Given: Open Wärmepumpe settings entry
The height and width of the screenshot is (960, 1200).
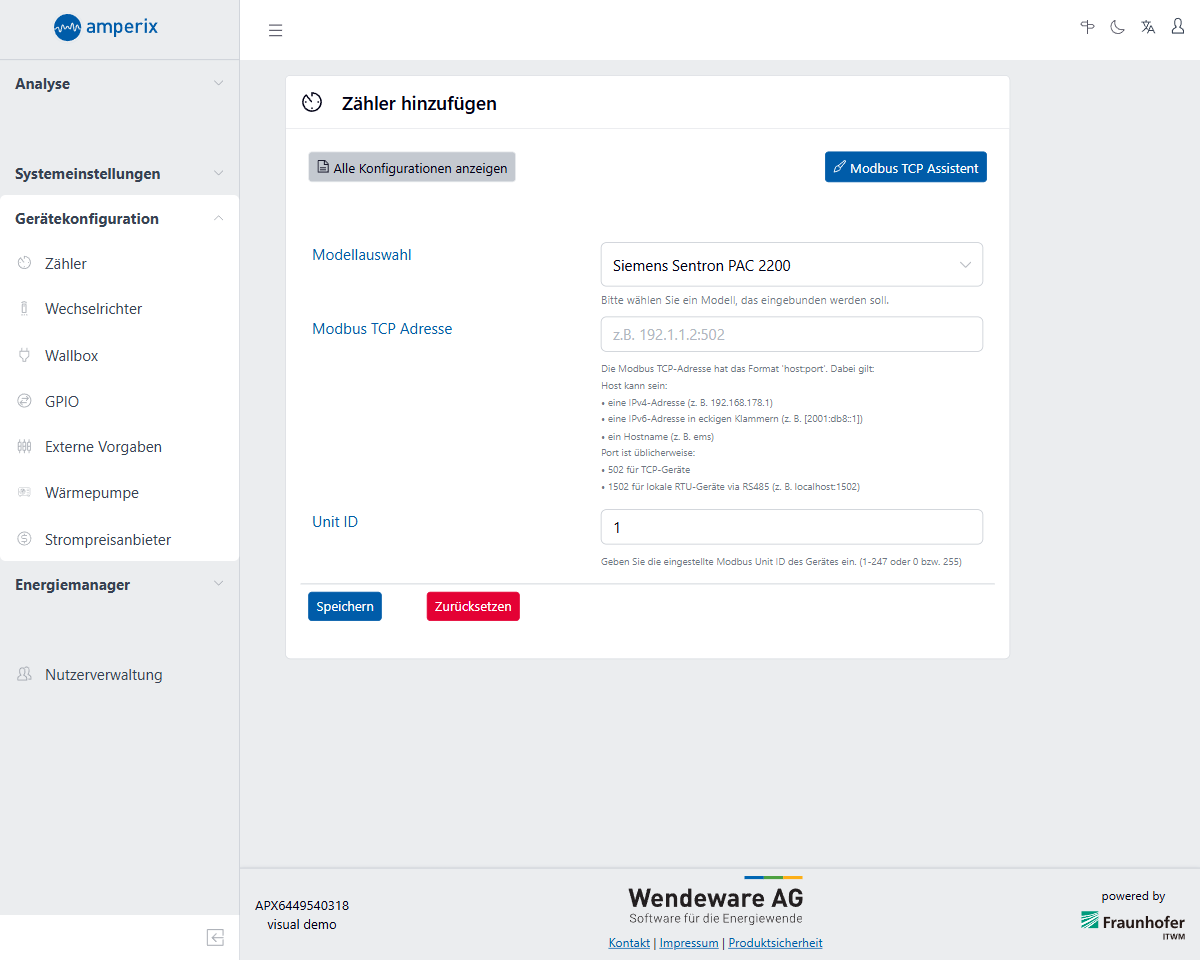Looking at the screenshot, I should pos(91,493).
